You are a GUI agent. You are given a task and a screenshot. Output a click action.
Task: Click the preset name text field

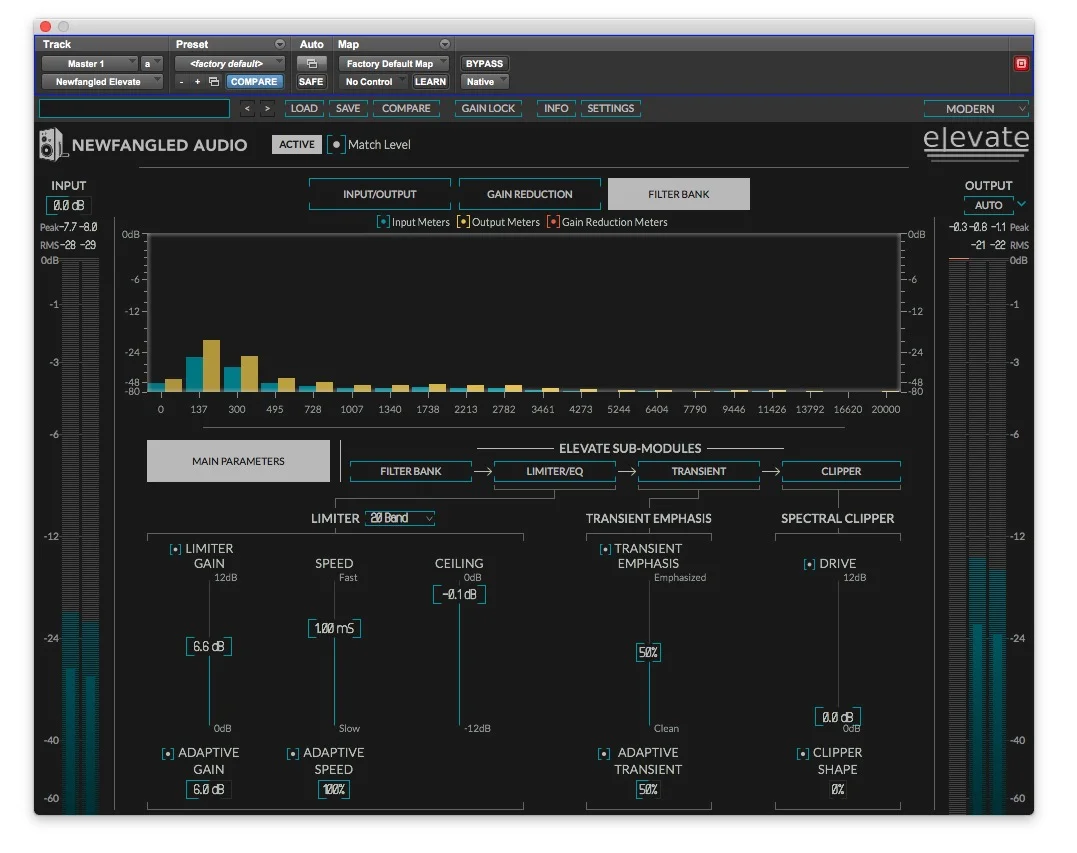click(x=135, y=109)
